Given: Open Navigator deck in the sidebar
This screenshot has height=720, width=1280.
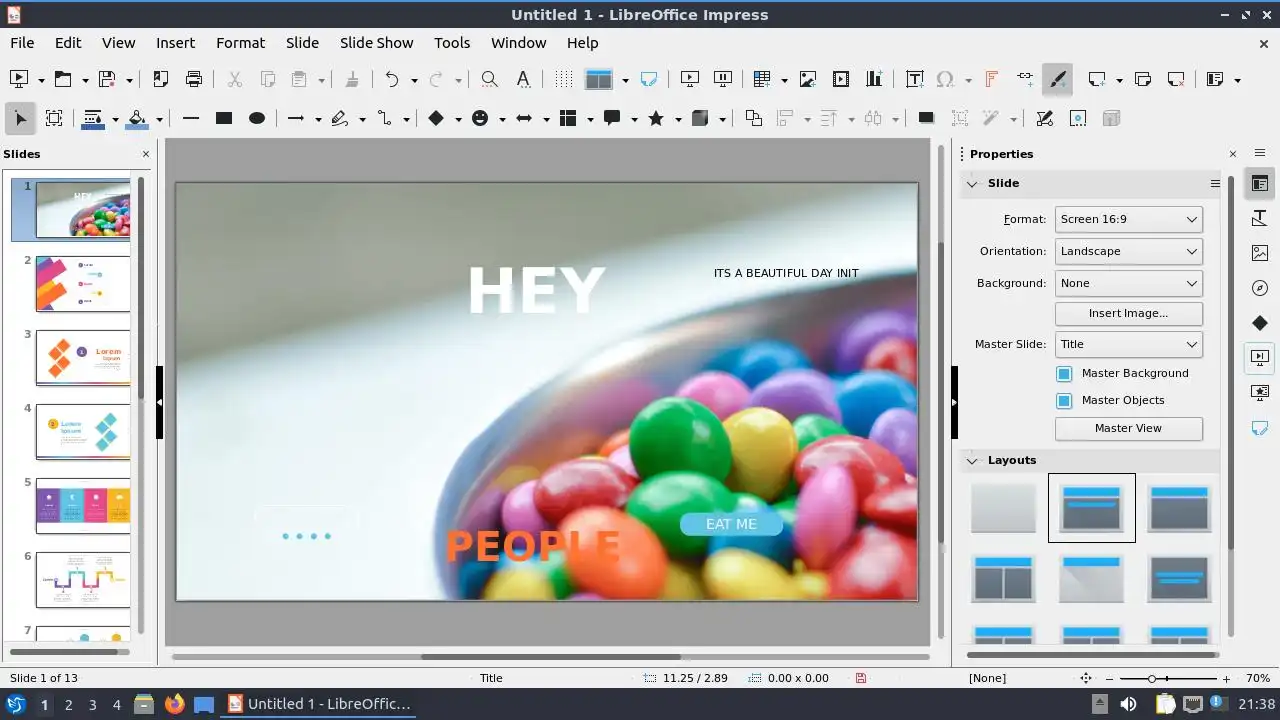Looking at the screenshot, I should 1260,288.
